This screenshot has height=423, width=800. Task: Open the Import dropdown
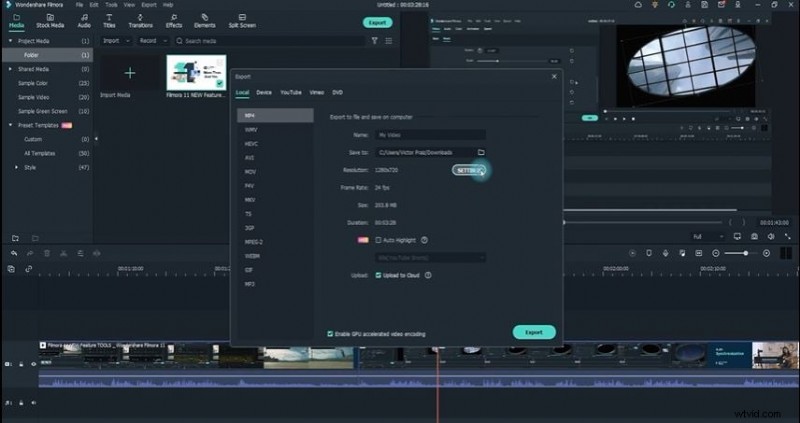(x=116, y=41)
